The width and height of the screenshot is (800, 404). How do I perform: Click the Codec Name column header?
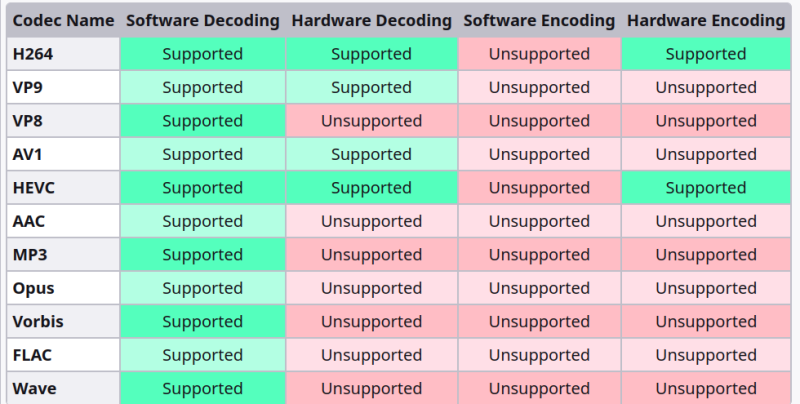click(x=61, y=21)
